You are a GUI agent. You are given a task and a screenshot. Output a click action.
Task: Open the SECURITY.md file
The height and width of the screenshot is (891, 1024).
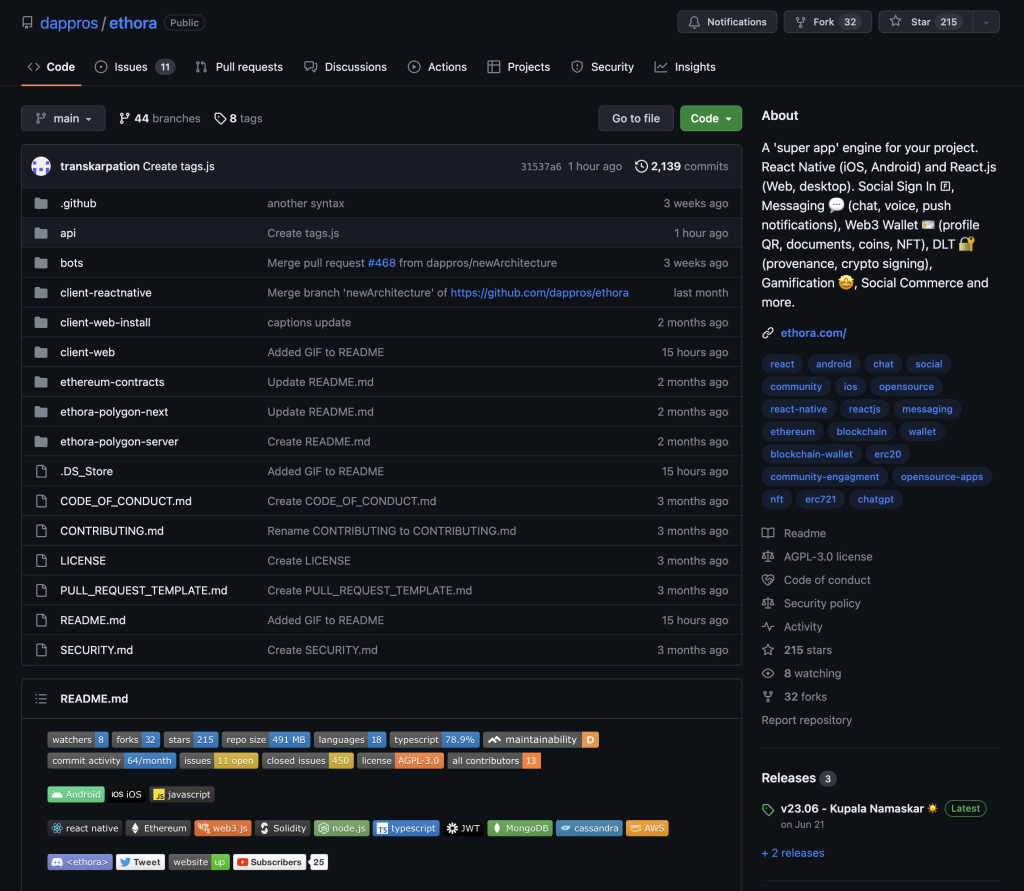tap(97, 650)
